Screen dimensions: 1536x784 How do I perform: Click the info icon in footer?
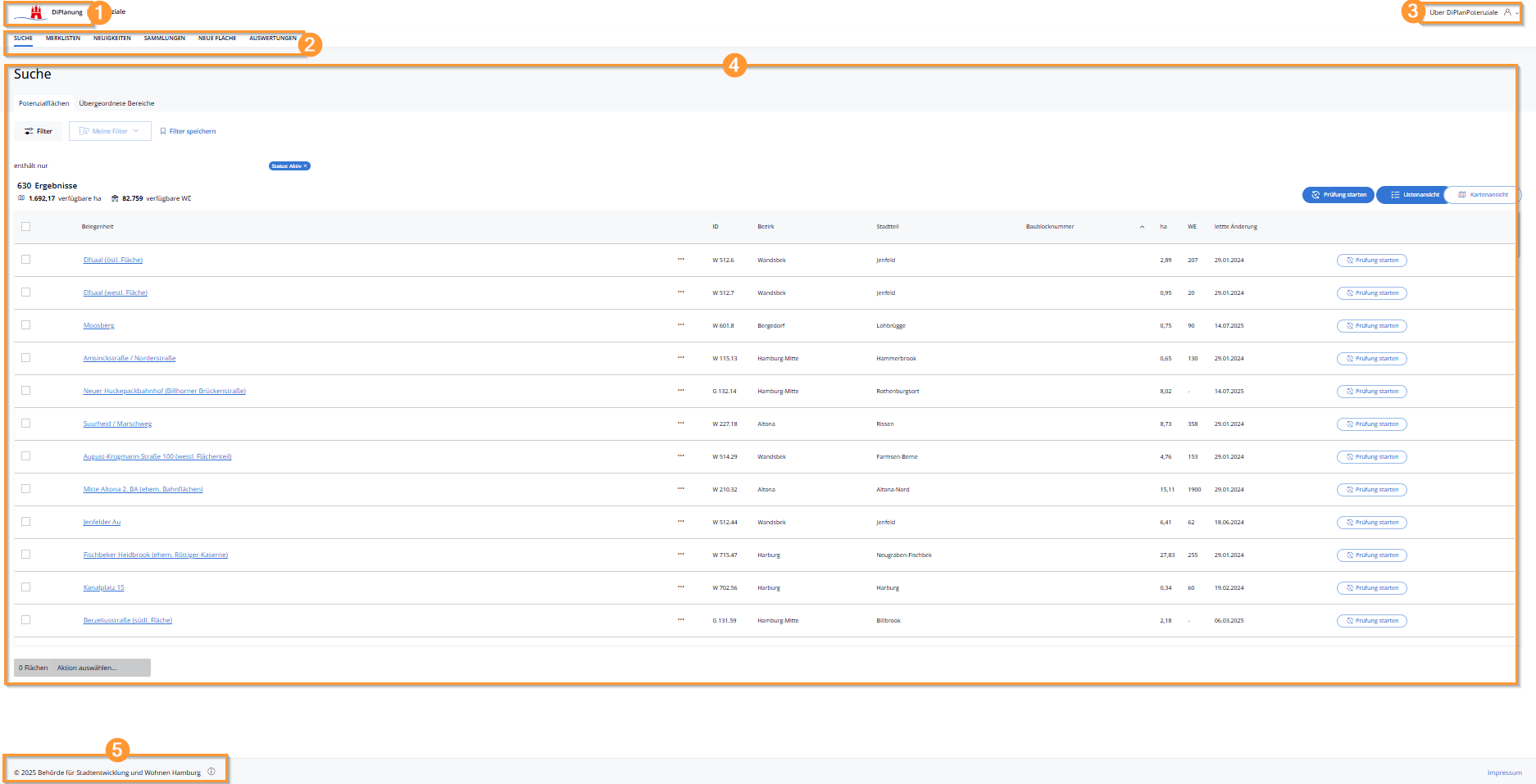[211, 772]
